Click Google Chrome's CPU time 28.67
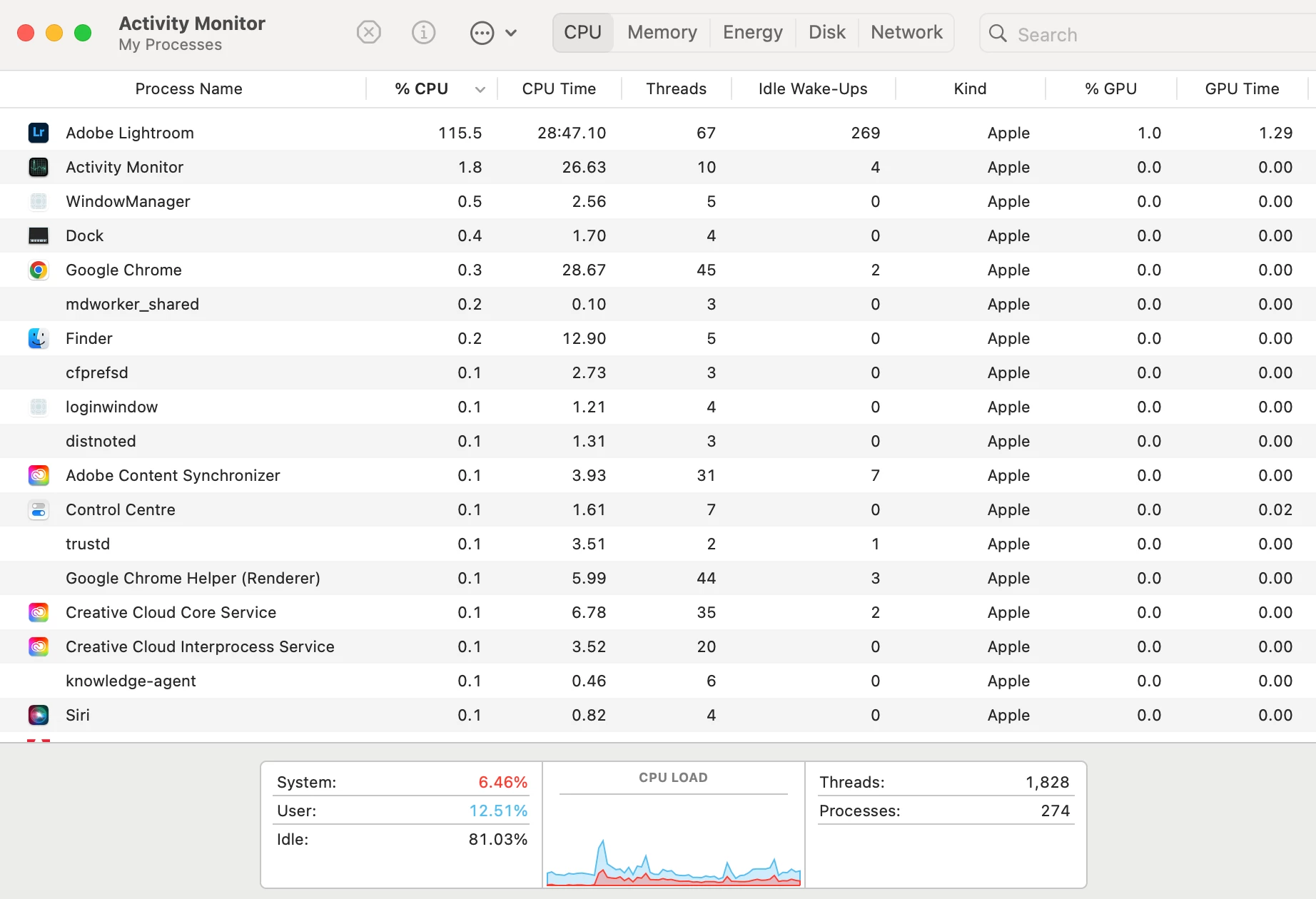The image size is (1316, 899). pos(584,270)
